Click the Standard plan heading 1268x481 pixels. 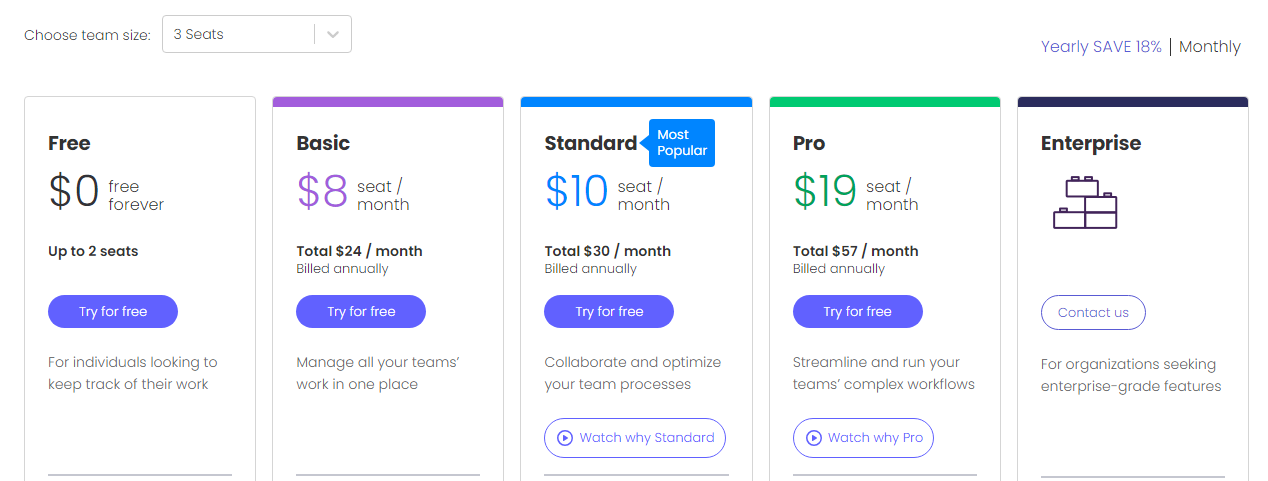pyautogui.click(x=590, y=143)
